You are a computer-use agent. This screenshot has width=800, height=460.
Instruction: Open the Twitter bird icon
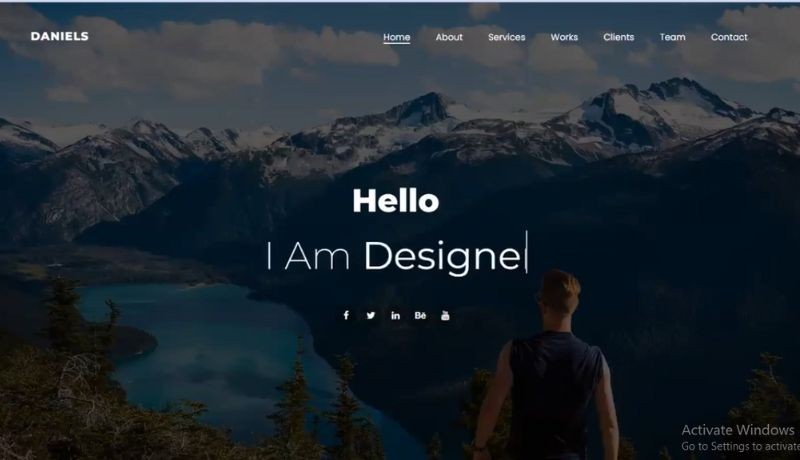tap(371, 315)
